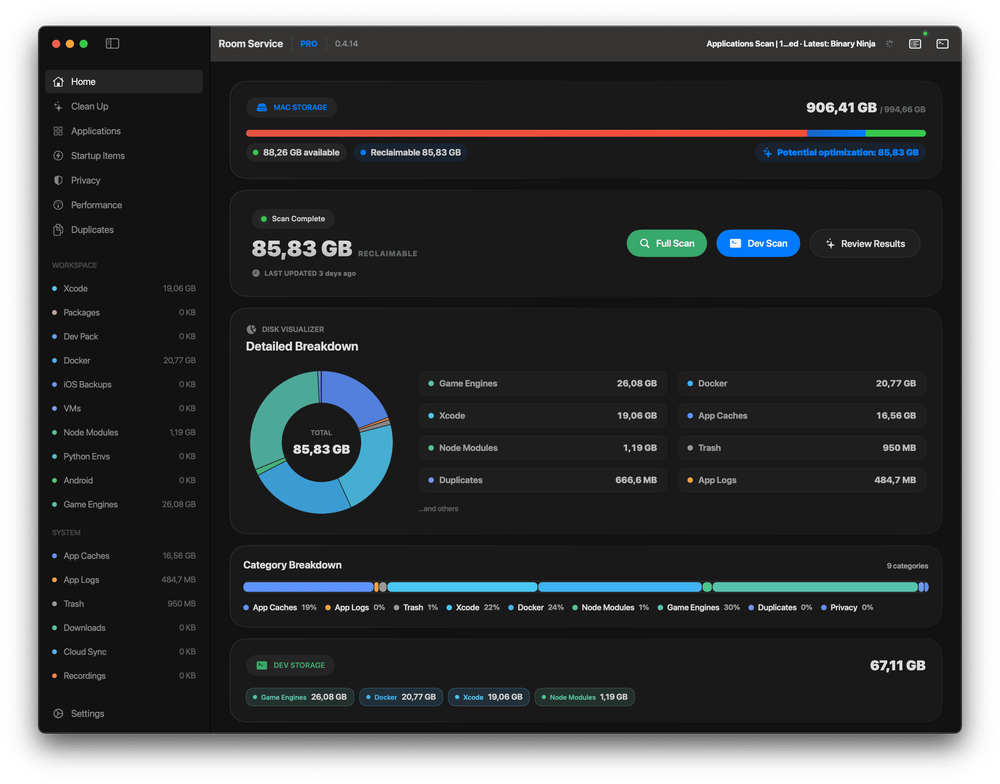Open the panel layout icon in the title bar

point(915,43)
